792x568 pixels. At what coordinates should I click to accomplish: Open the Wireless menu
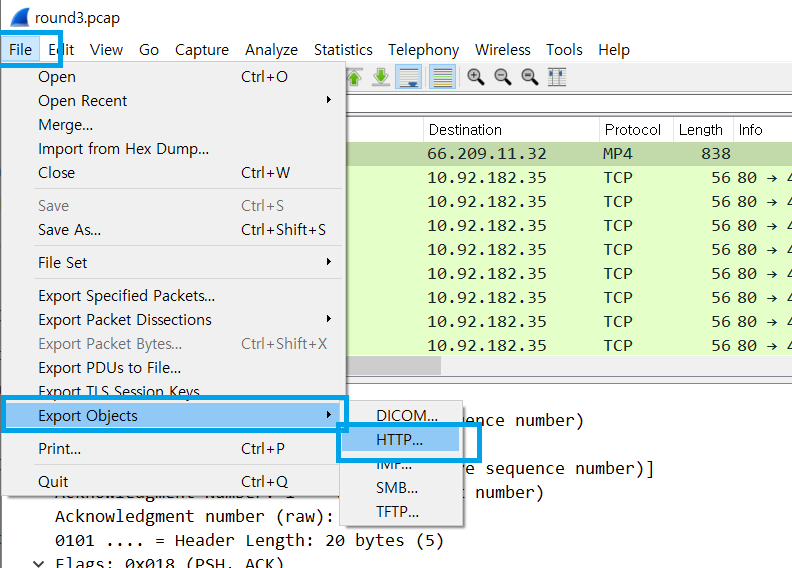click(503, 49)
